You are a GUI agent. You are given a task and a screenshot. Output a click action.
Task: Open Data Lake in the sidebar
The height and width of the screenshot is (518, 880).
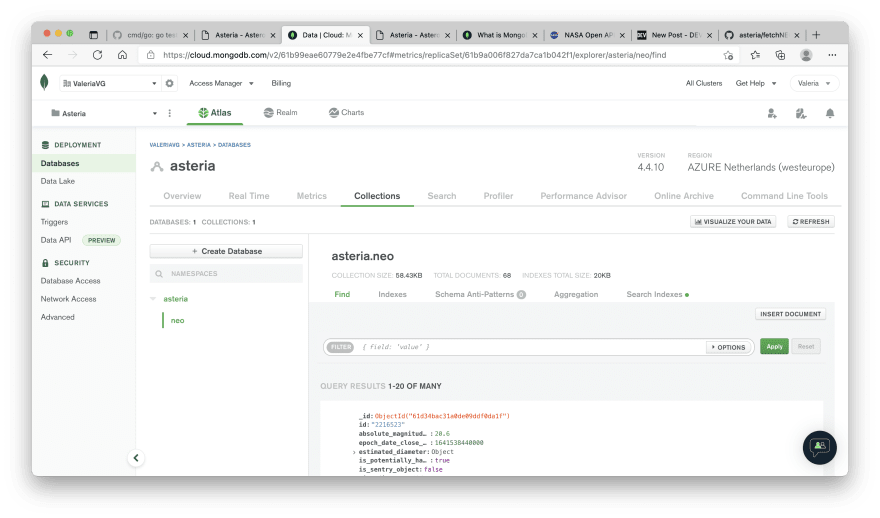(x=58, y=181)
